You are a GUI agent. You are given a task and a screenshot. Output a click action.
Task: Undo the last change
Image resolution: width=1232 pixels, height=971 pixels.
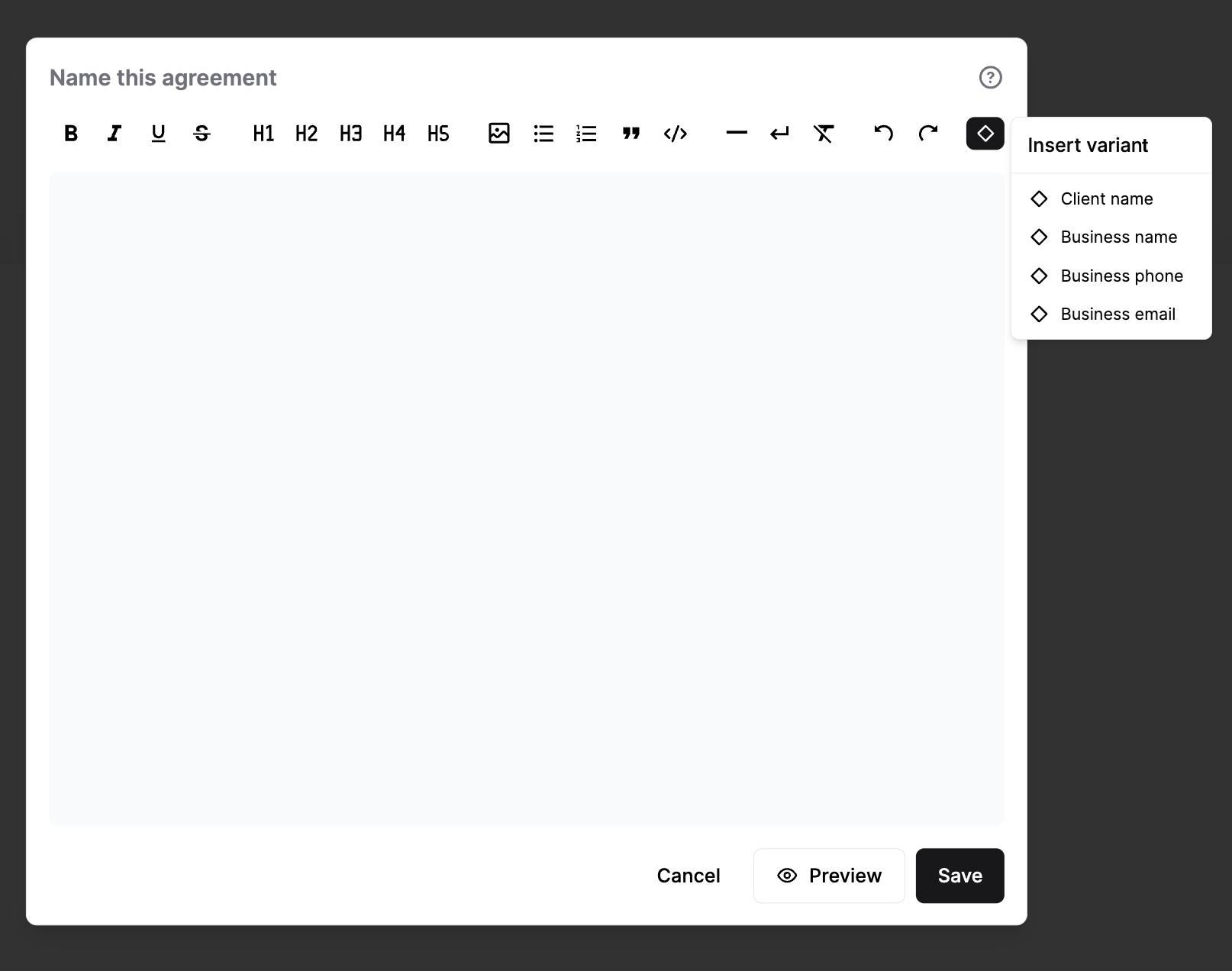884,134
